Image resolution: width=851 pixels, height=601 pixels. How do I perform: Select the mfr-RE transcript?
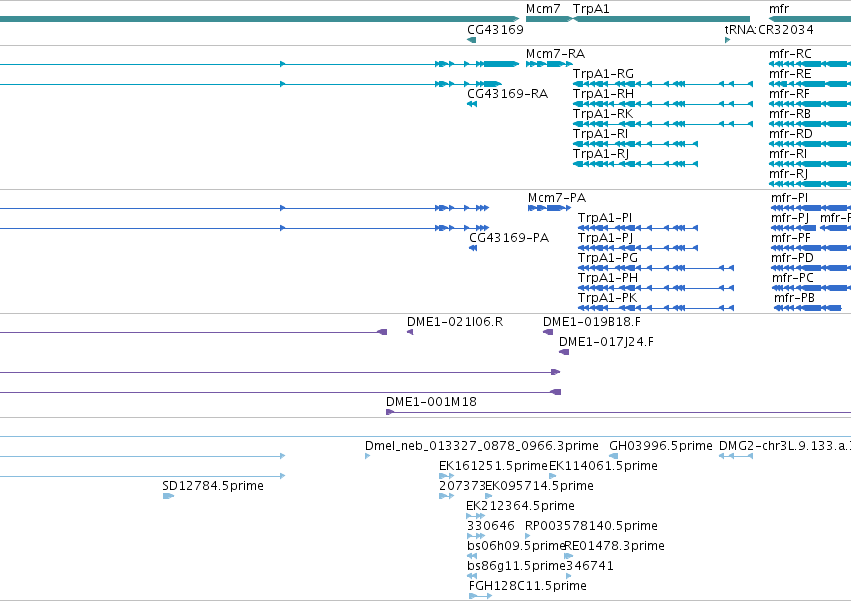coord(810,84)
